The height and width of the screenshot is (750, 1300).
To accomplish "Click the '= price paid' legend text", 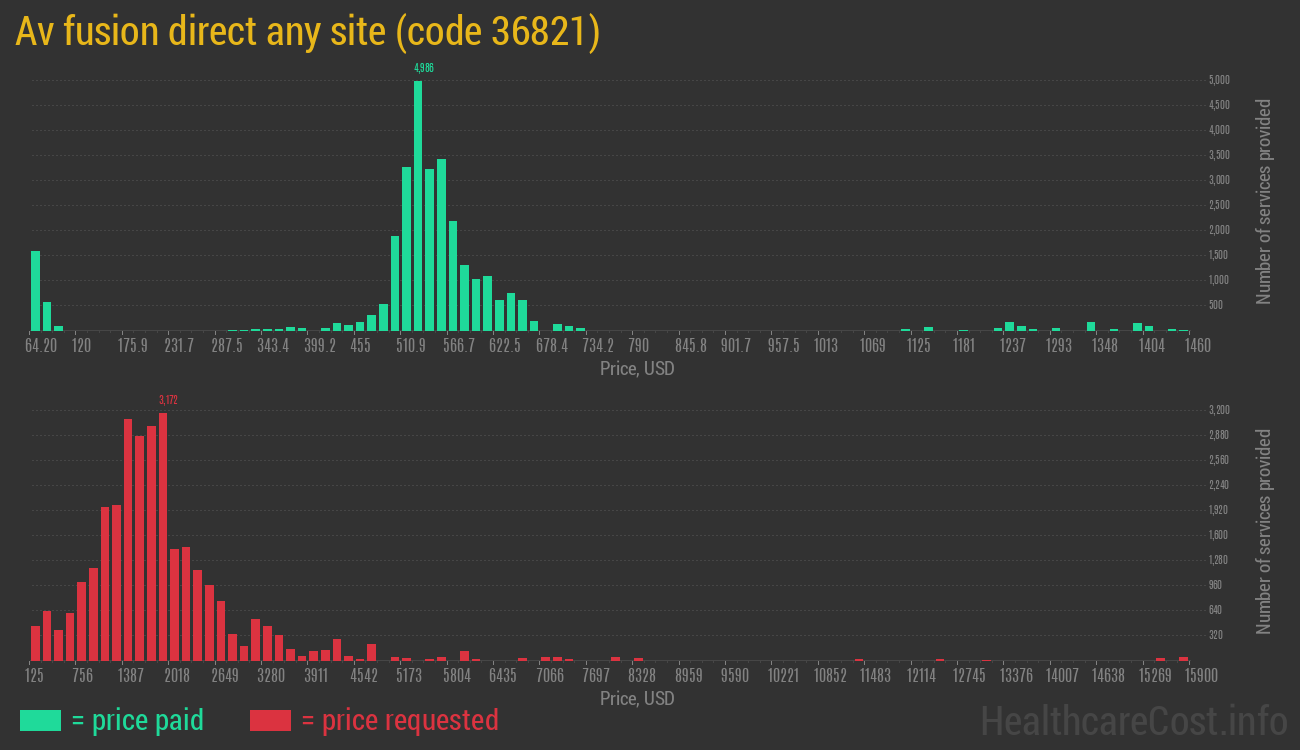I will tap(137, 720).
